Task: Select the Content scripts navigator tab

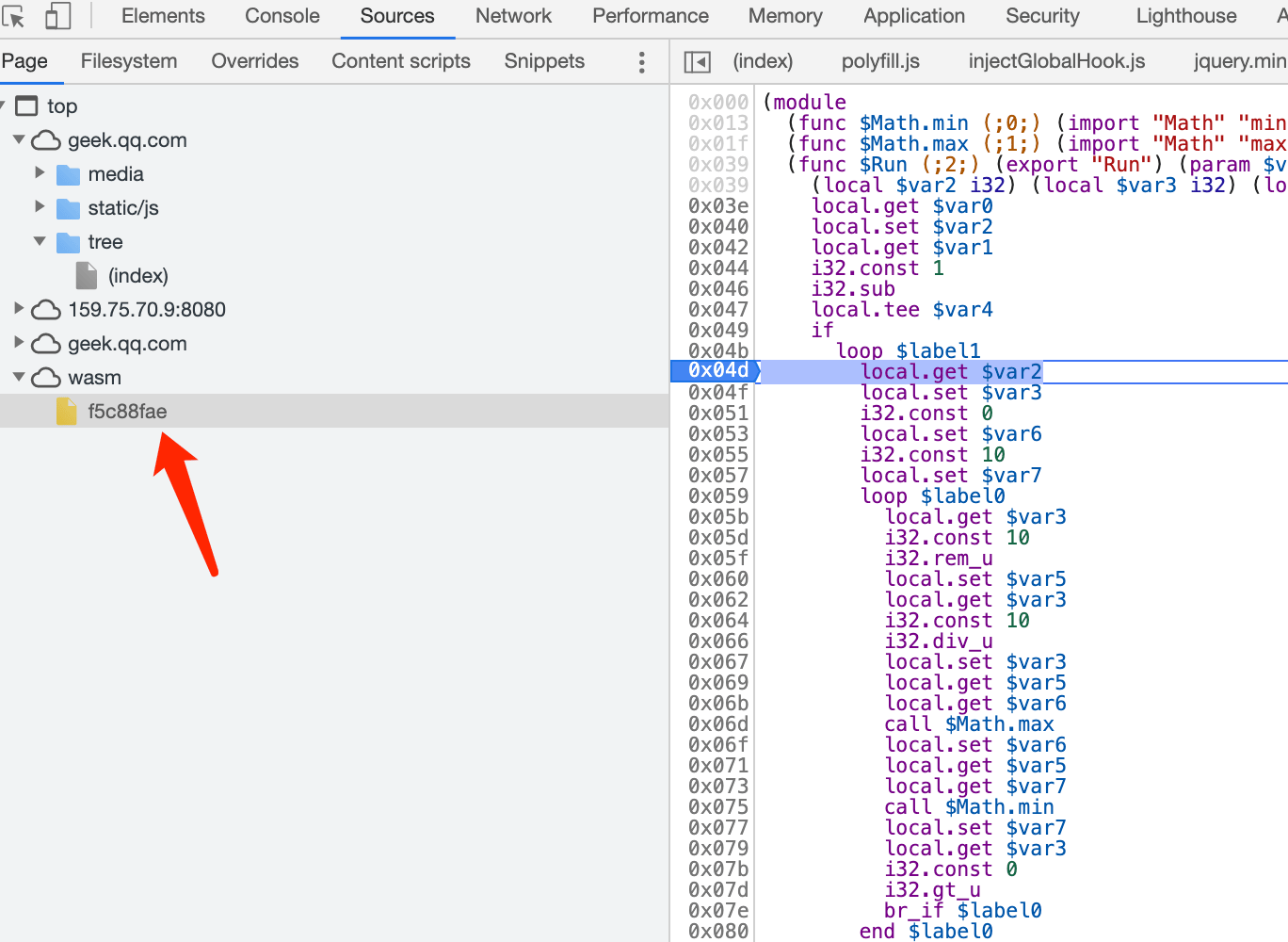Action: (x=401, y=61)
